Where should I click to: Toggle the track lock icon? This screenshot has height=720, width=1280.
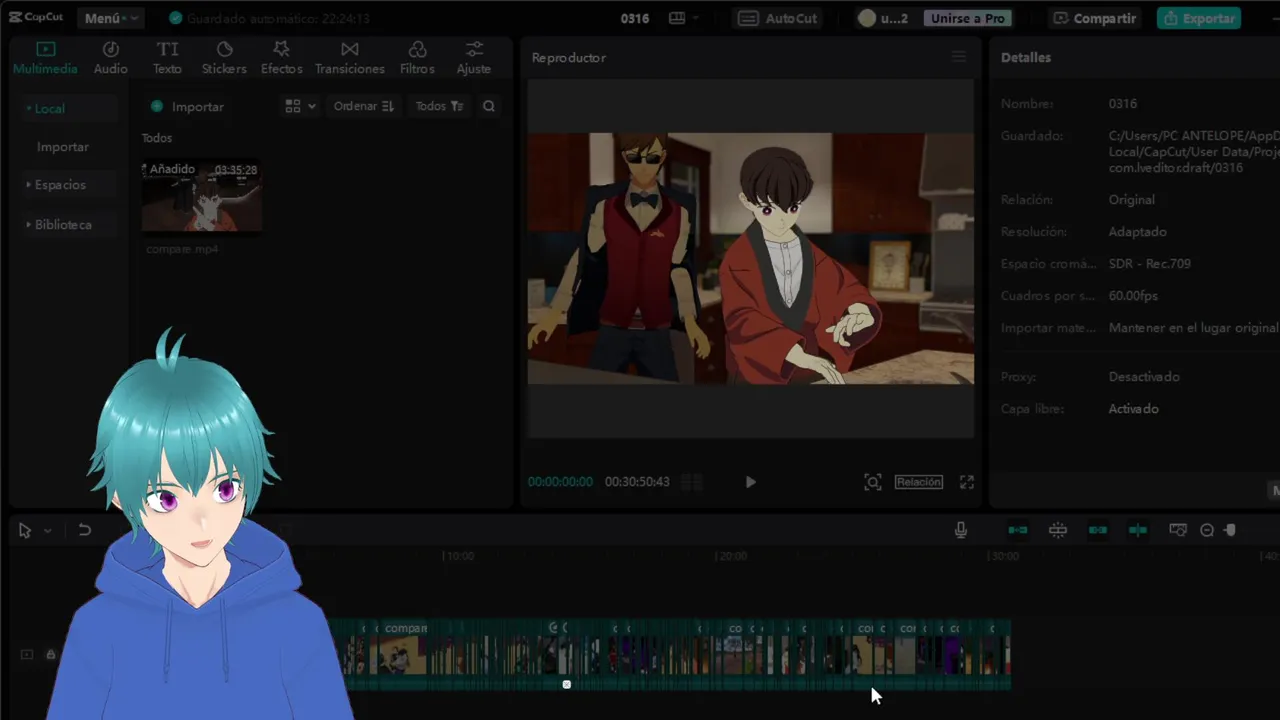click(x=50, y=655)
